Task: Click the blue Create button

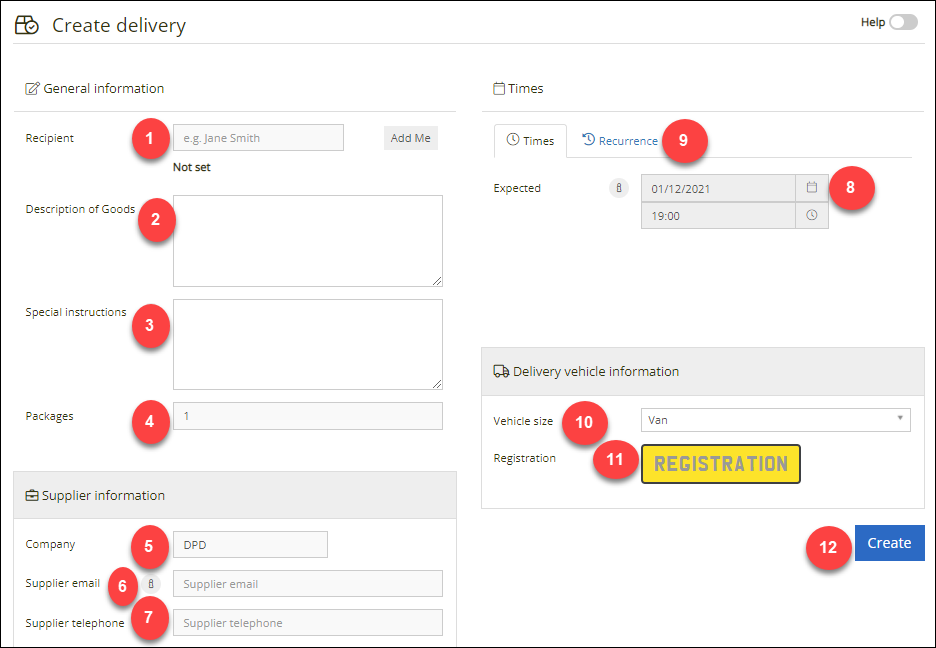Action: (x=889, y=543)
